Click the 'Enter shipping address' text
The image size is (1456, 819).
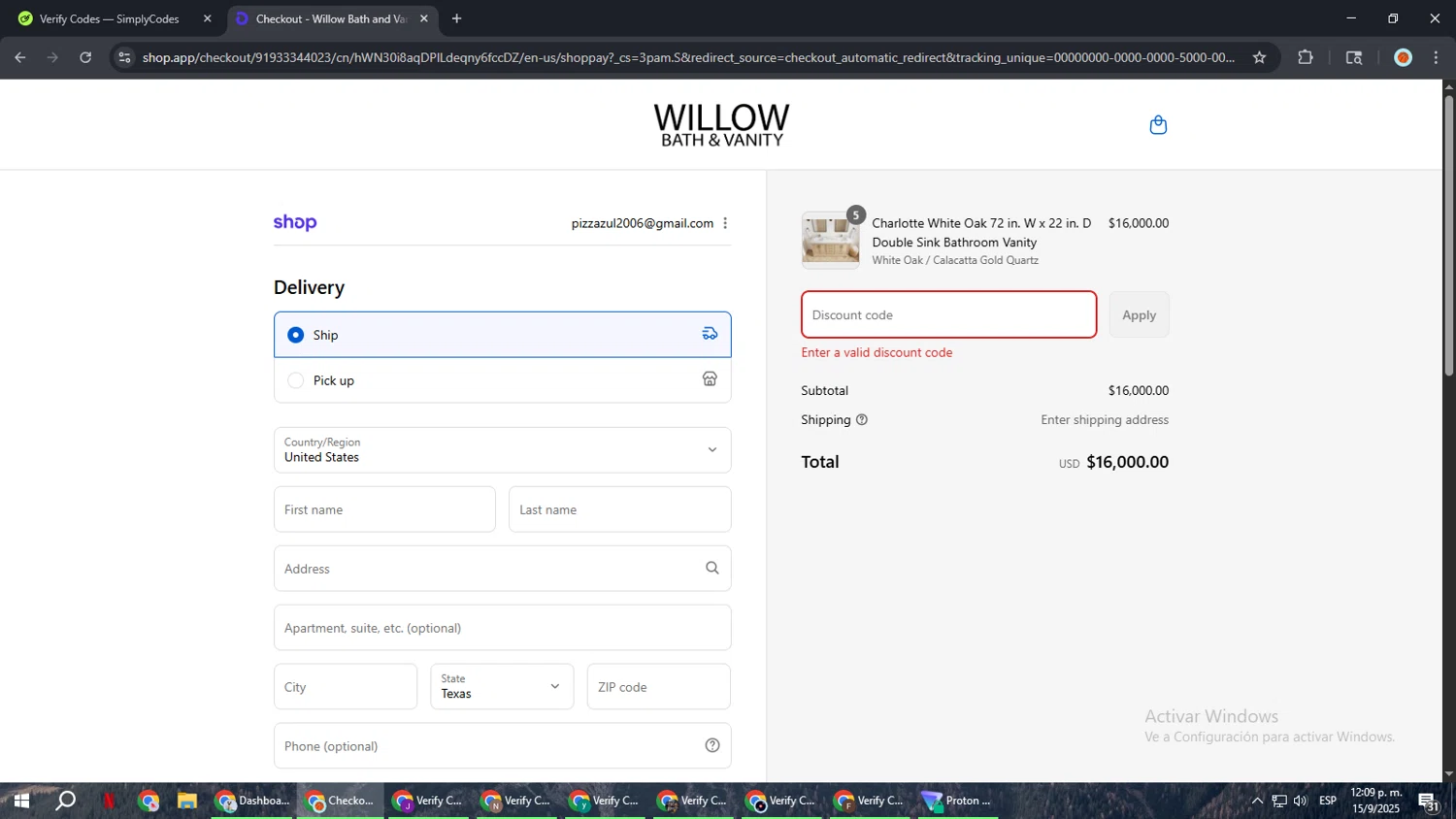1105,420
